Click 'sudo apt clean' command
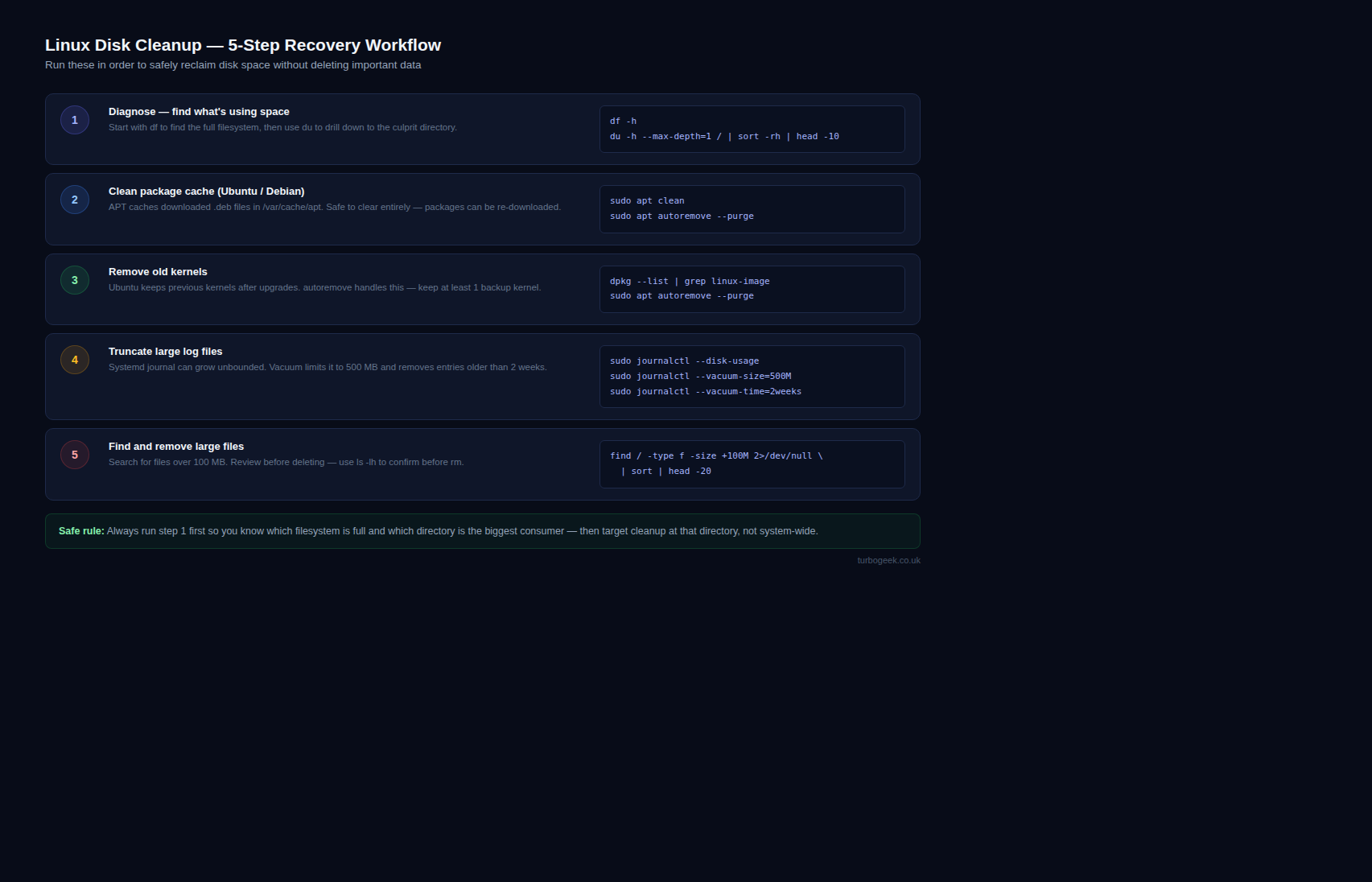1372x882 pixels. pyautogui.click(x=647, y=201)
